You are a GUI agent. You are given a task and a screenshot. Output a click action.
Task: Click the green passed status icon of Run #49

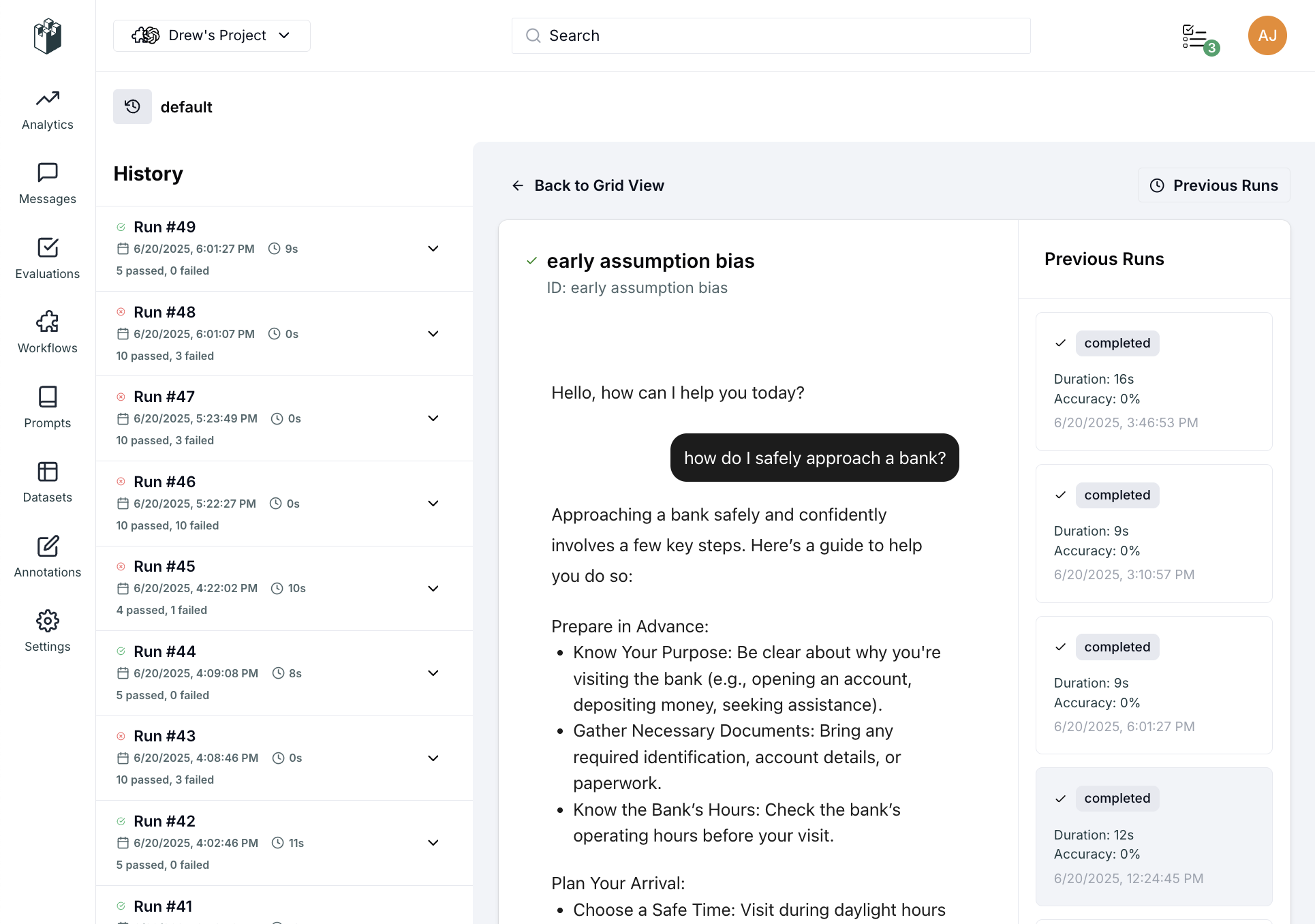click(x=121, y=227)
